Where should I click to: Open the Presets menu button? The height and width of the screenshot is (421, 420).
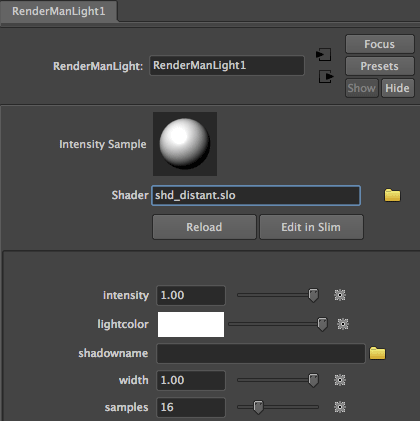380,66
